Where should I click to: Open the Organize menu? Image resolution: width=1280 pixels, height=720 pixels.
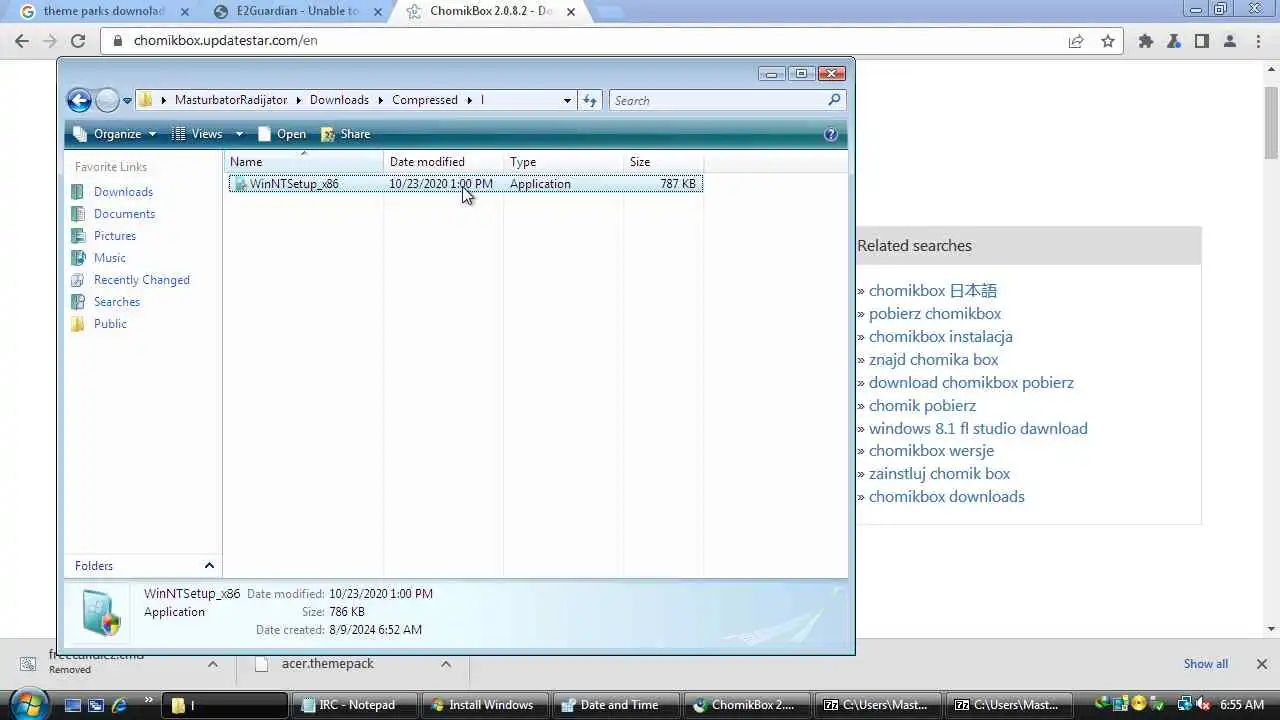coord(115,134)
